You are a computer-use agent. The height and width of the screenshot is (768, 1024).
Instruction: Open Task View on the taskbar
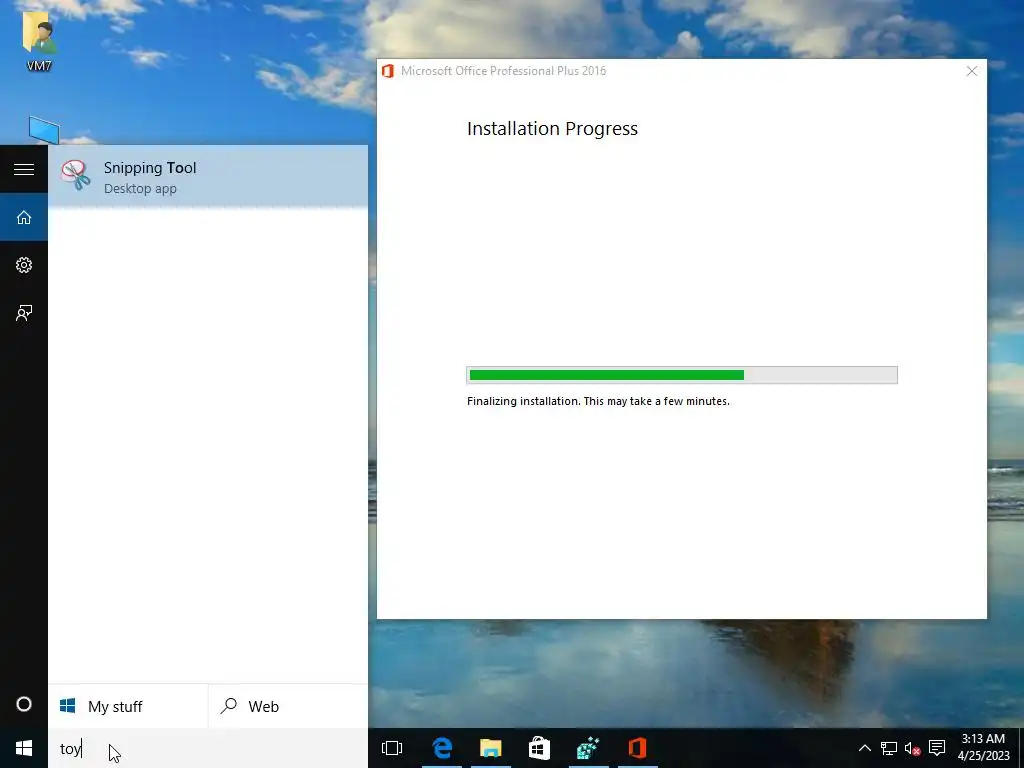[392, 748]
